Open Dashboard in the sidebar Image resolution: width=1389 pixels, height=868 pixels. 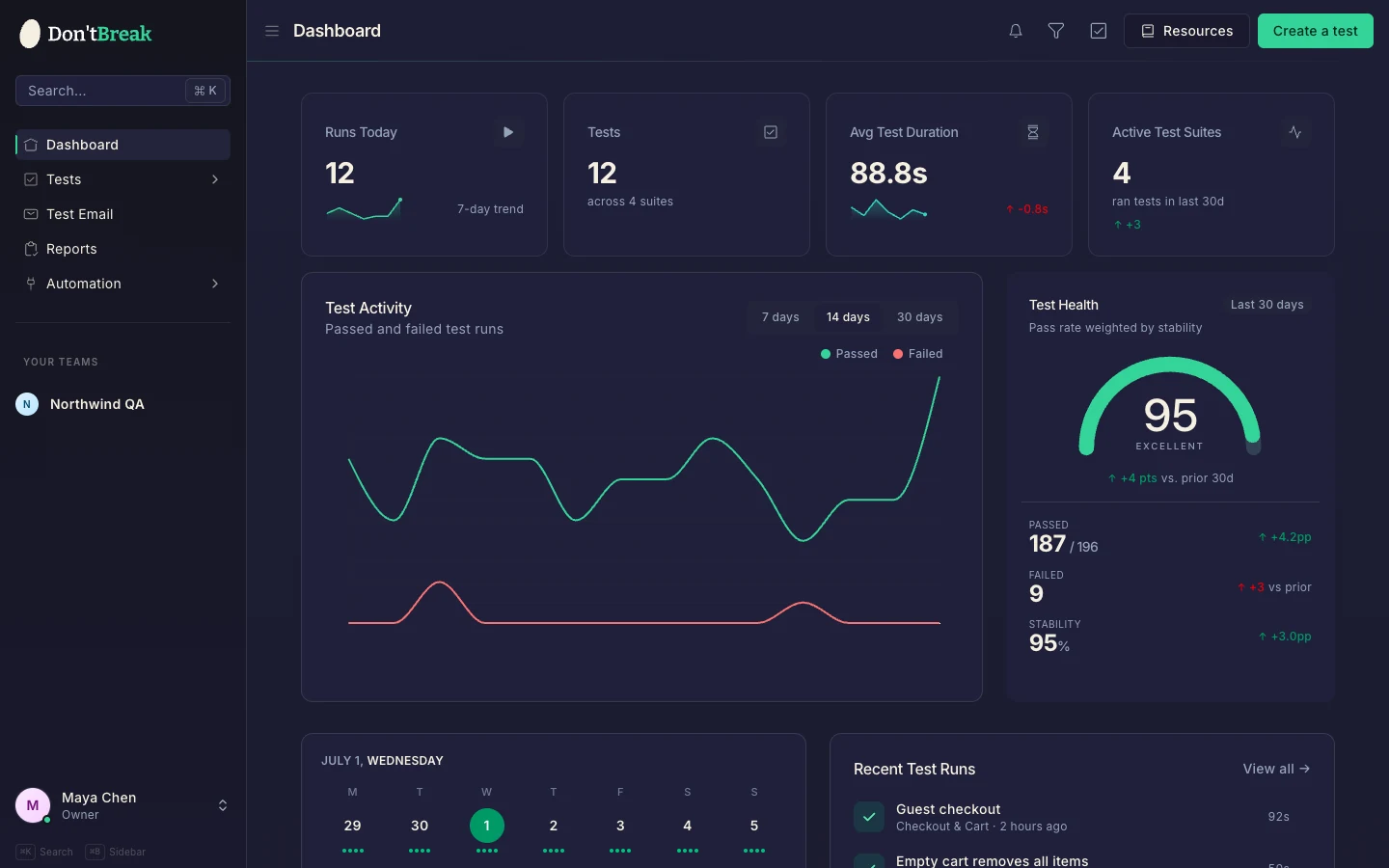point(123,145)
